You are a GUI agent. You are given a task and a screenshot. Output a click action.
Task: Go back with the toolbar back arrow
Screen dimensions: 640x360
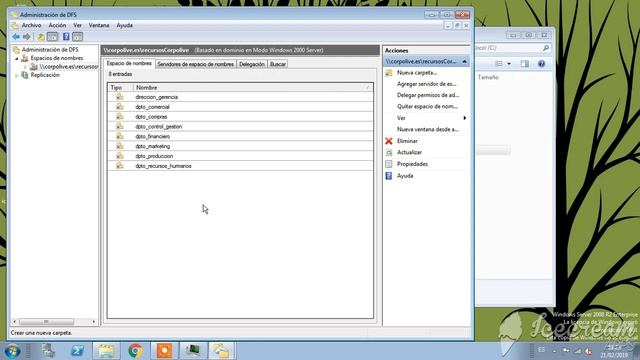coord(16,37)
